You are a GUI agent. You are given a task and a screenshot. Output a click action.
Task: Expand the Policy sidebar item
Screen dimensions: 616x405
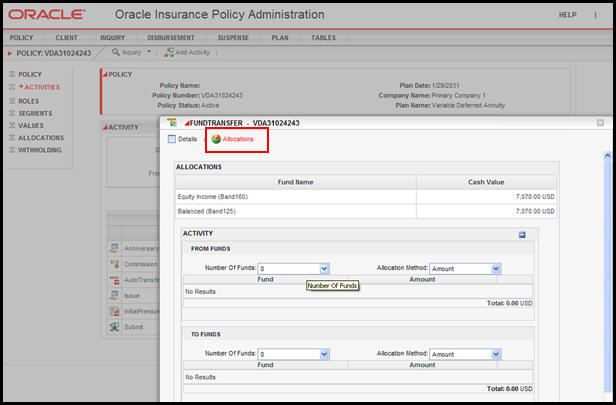[x=12, y=74]
